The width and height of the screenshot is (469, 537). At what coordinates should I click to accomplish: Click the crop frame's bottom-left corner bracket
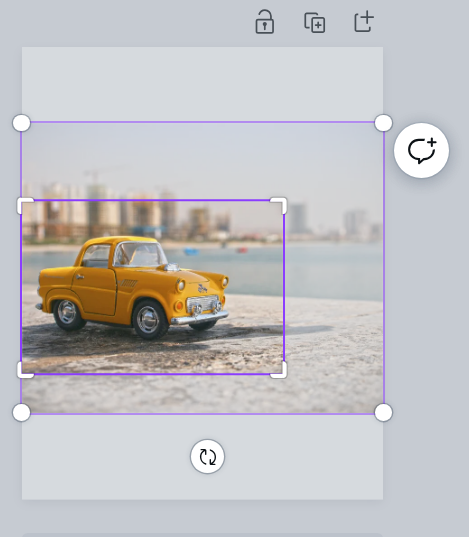24,371
